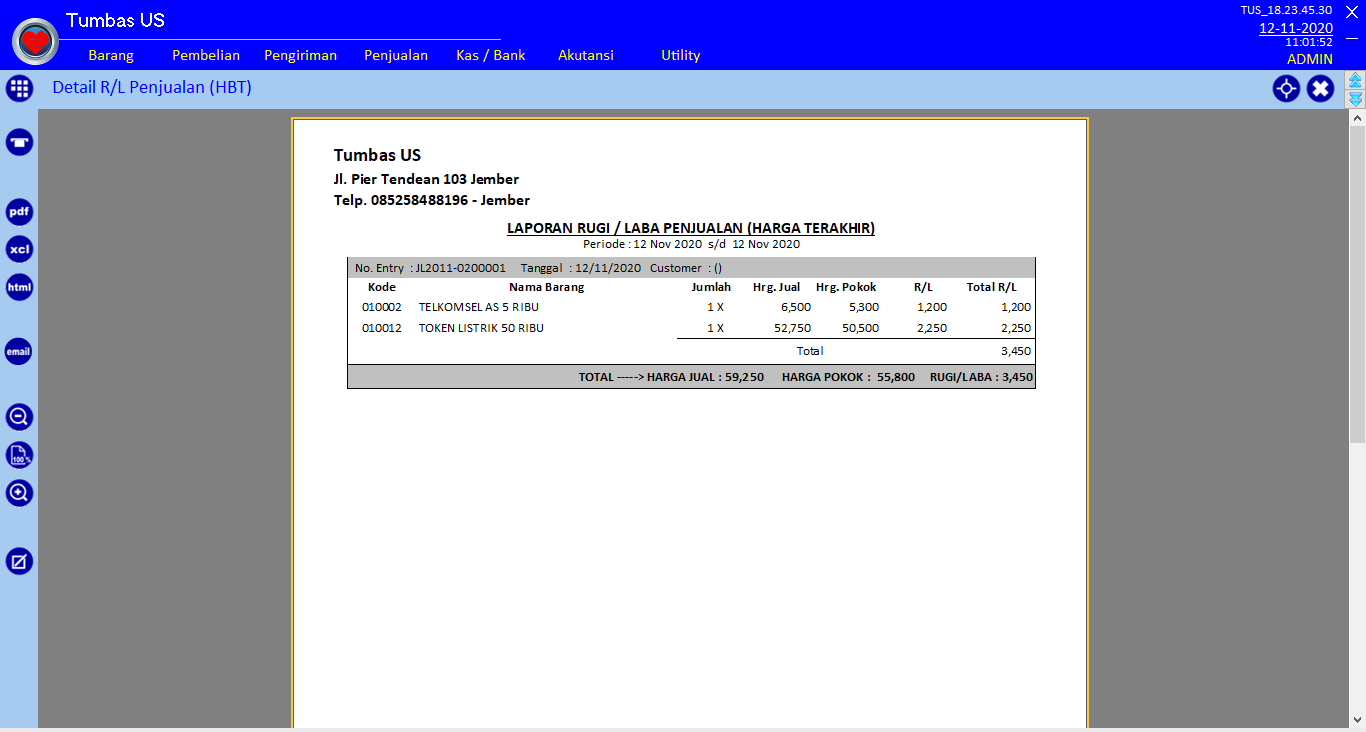This screenshot has height=732, width=1366.
Task: Click the scrollbar down arrow
Action: point(1357,719)
